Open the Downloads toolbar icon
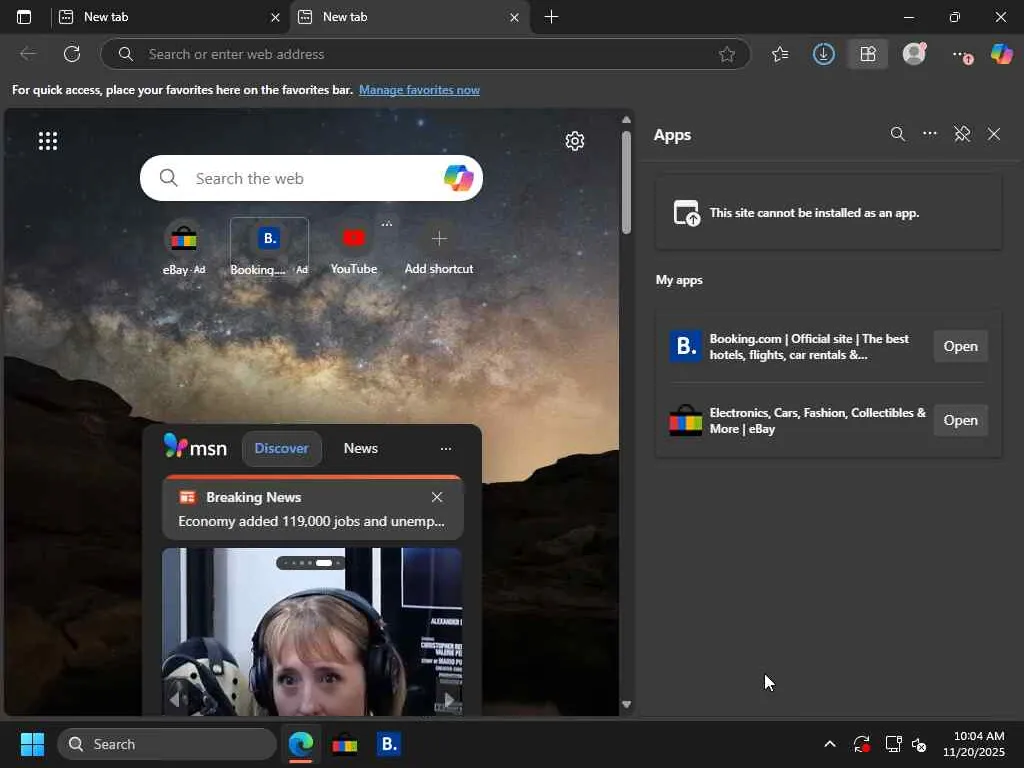The width and height of the screenshot is (1024, 768). [x=823, y=54]
